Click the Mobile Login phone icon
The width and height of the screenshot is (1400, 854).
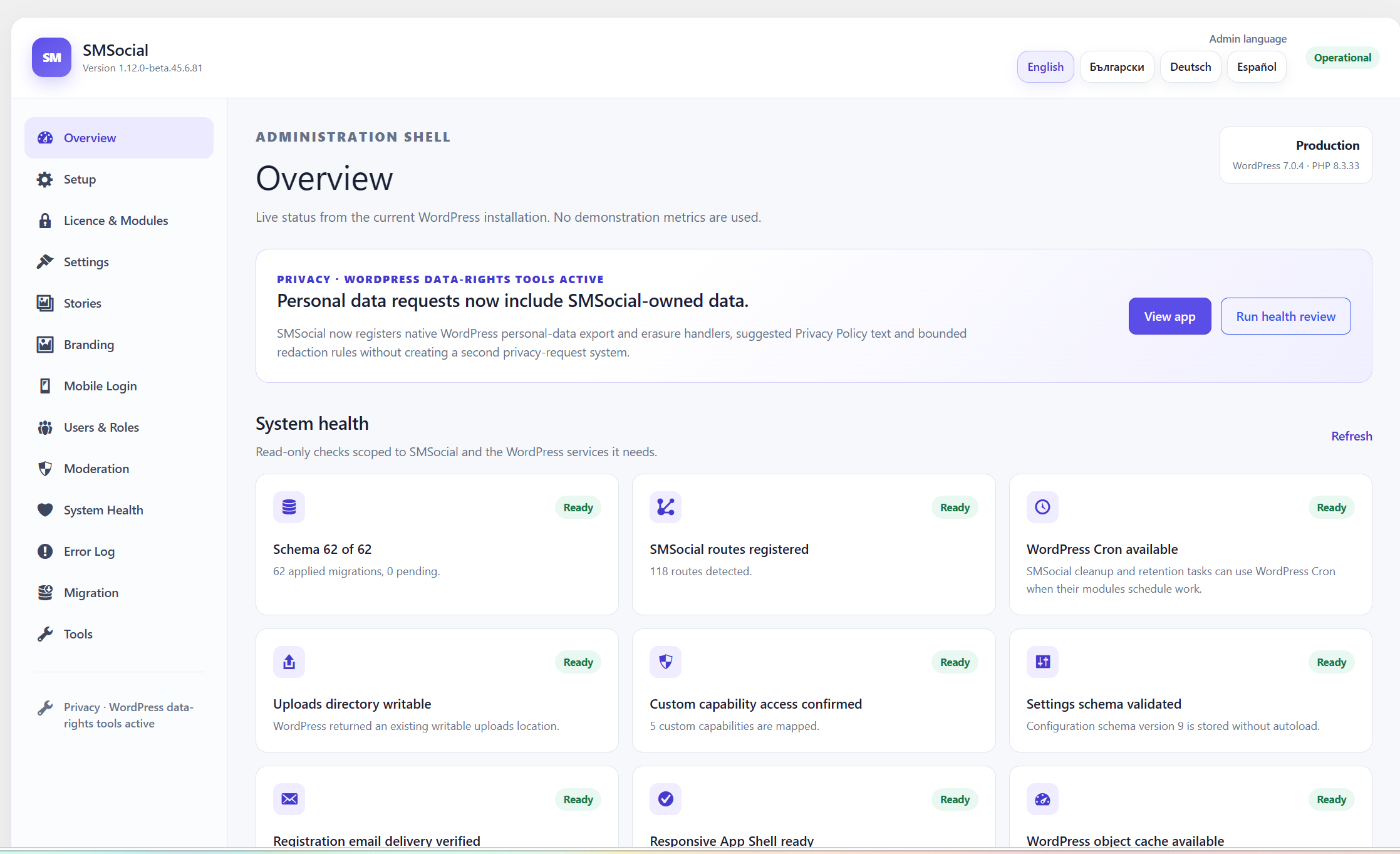[45, 386]
